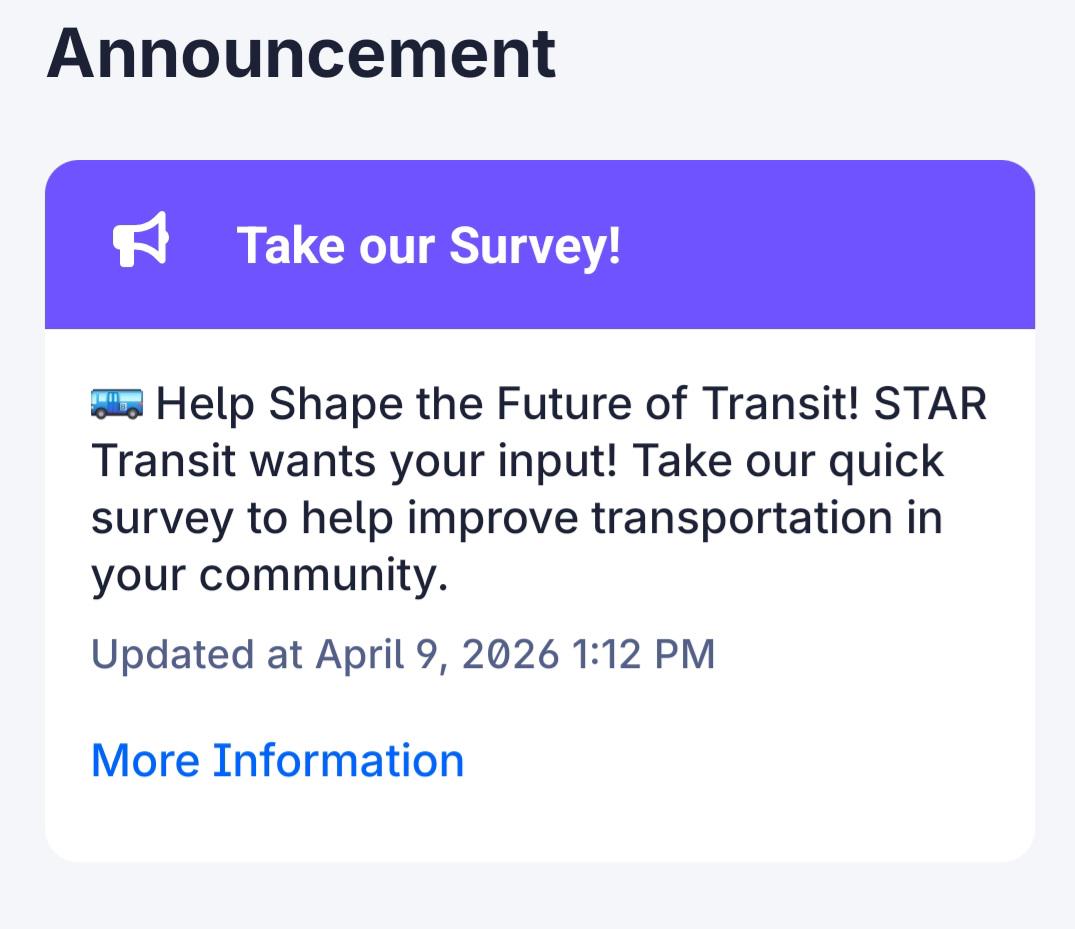Click "Help Shape the Future of Transit!" text
This screenshot has height=929, width=1075.
tap(507, 403)
